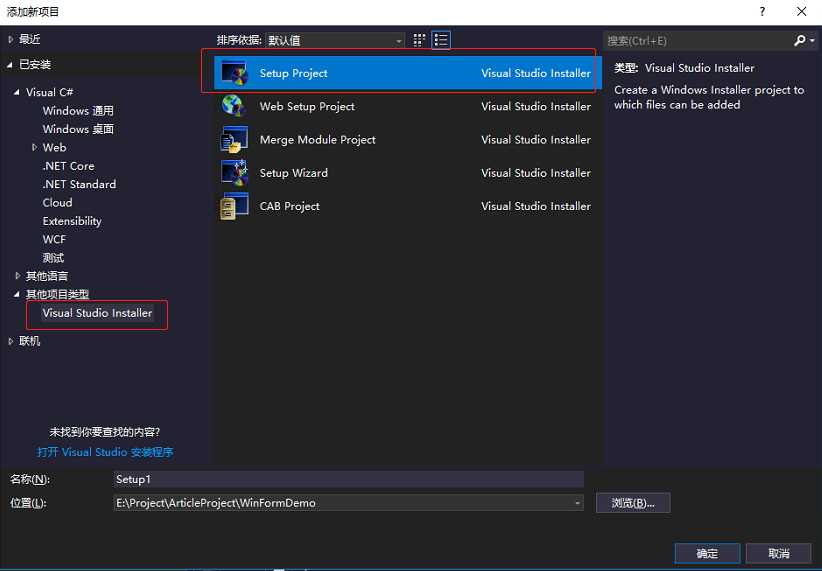Expand the 其他语言 node
Viewport: 822px width, 571px height.
(17, 276)
